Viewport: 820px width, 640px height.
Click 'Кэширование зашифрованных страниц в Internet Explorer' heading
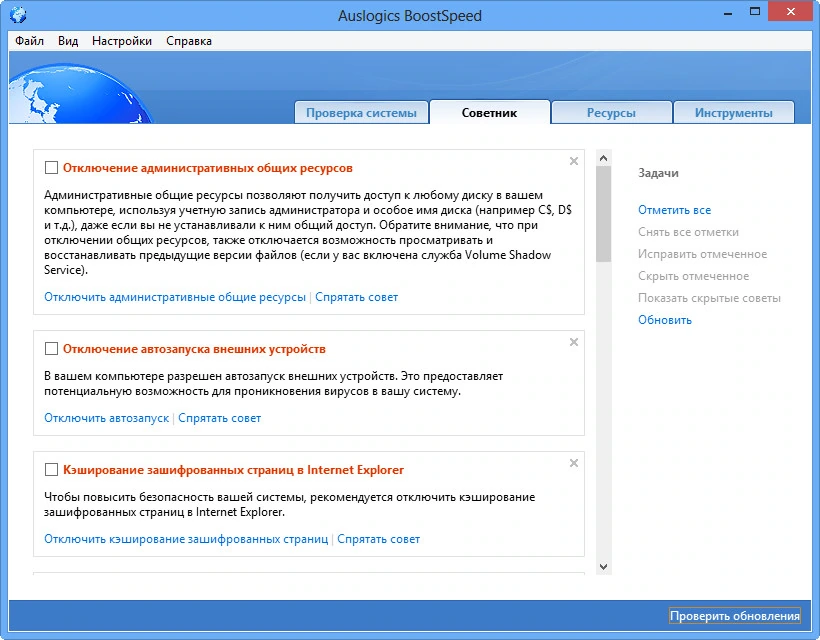(233, 470)
